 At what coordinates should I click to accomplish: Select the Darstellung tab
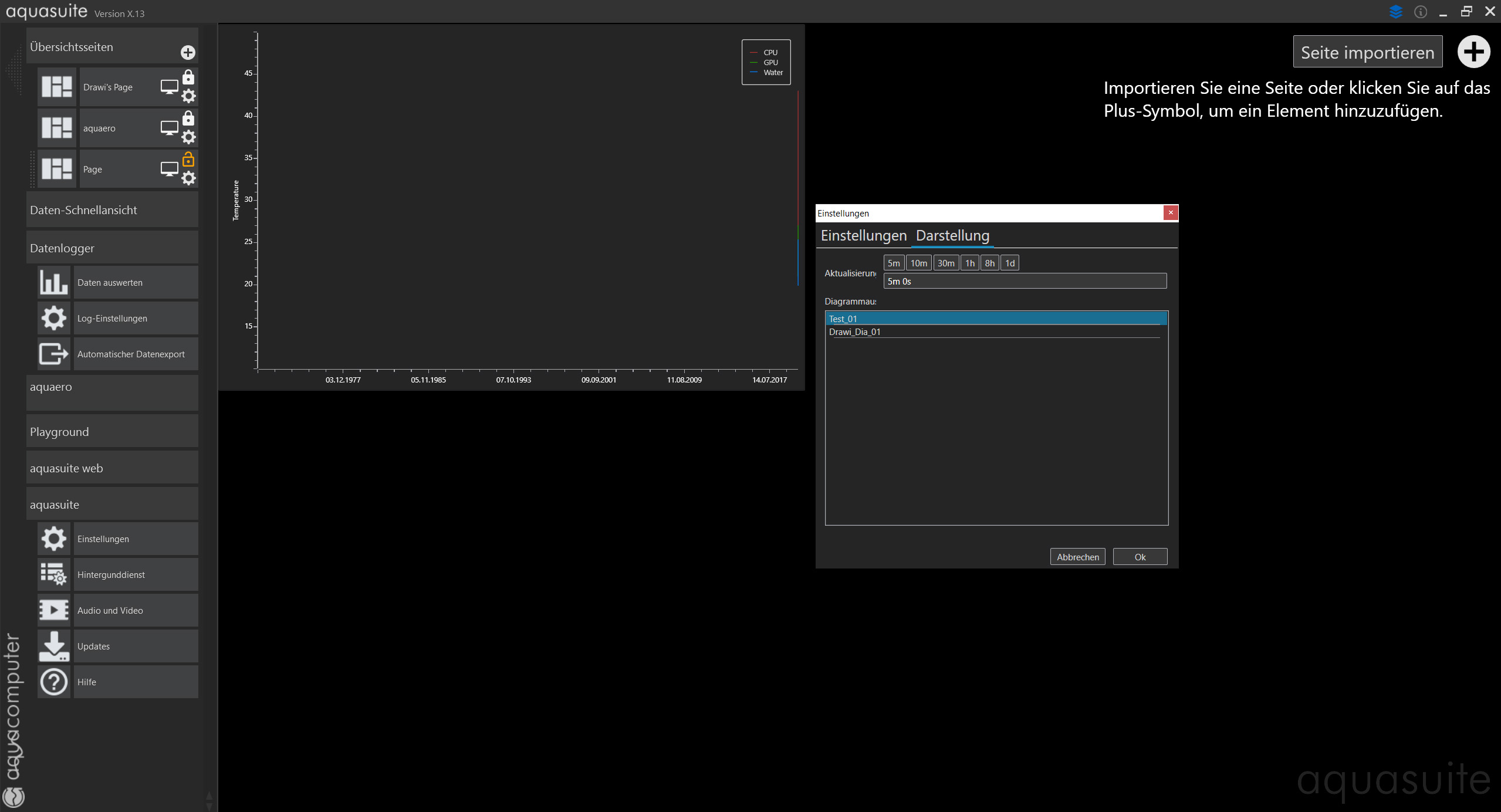click(952, 236)
